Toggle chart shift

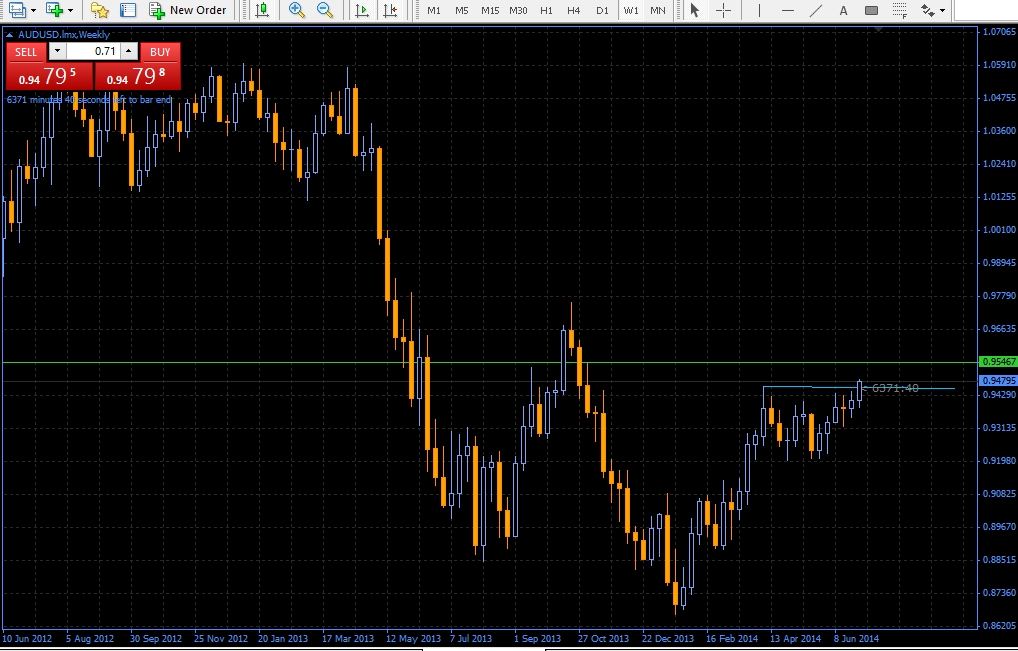point(390,10)
